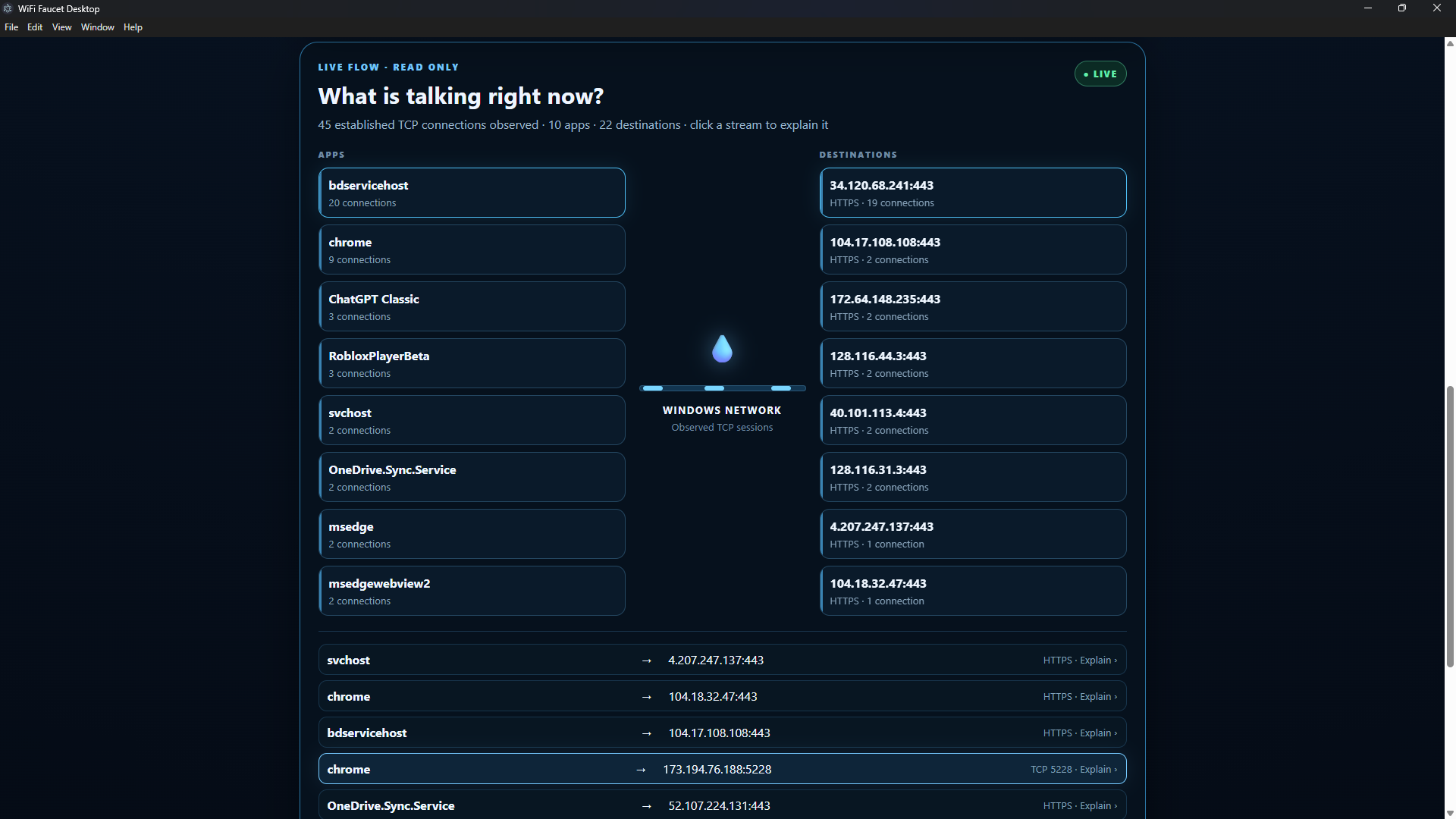Select the msedge app card

tap(472, 534)
